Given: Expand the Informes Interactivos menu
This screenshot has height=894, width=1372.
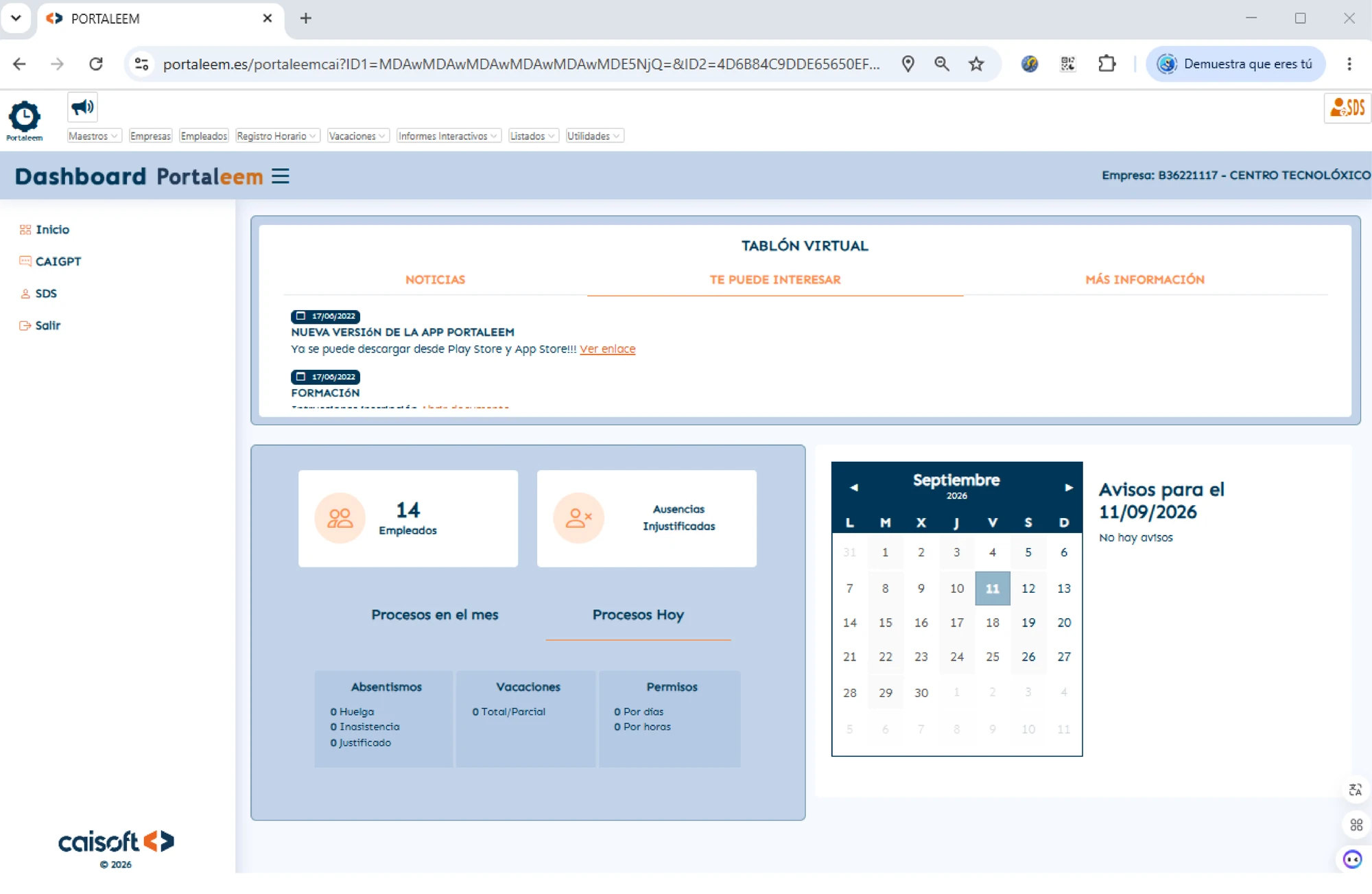Looking at the screenshot, I should (449, 136).
